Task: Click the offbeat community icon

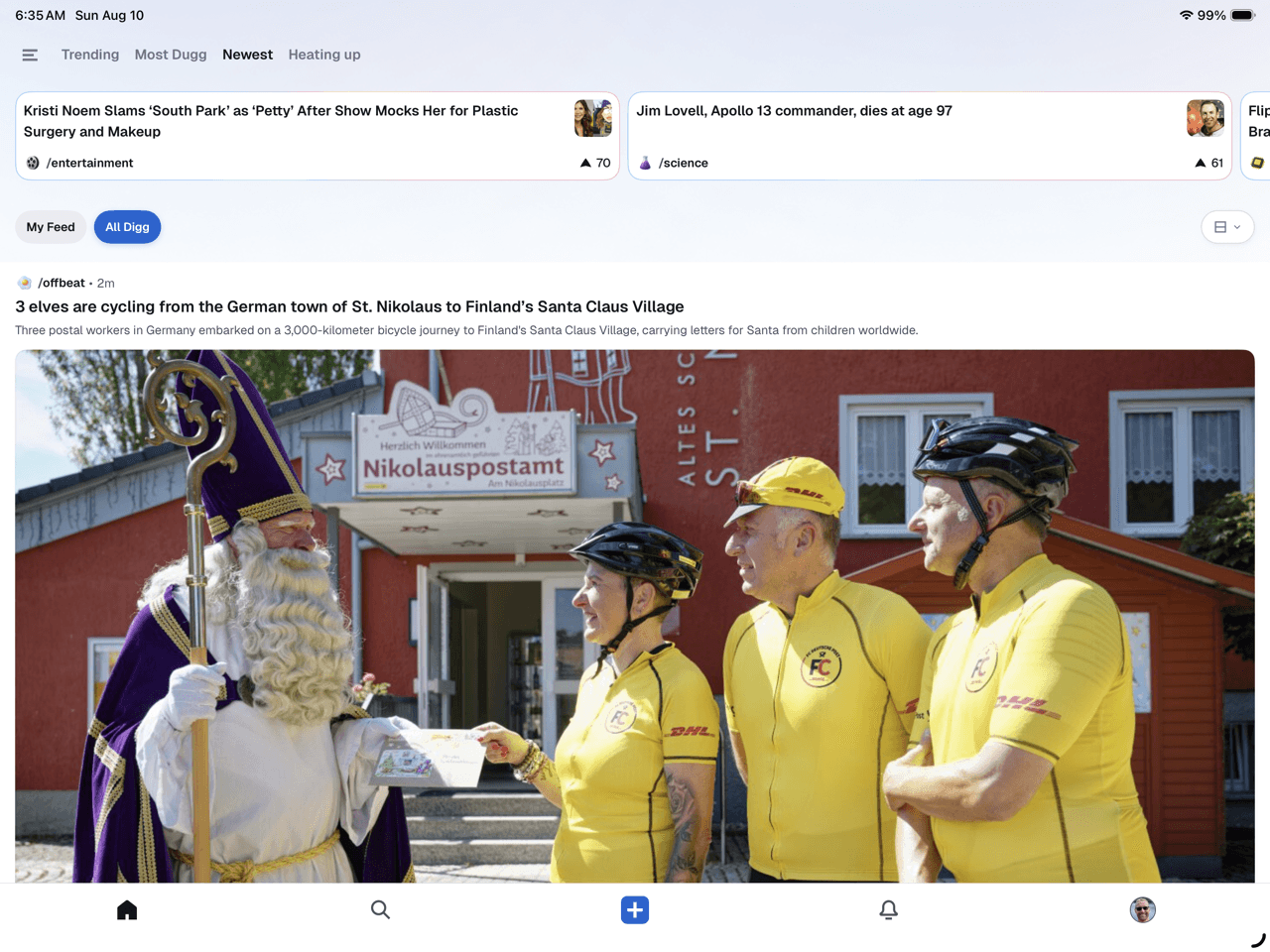Action: (x=25, y=283)
